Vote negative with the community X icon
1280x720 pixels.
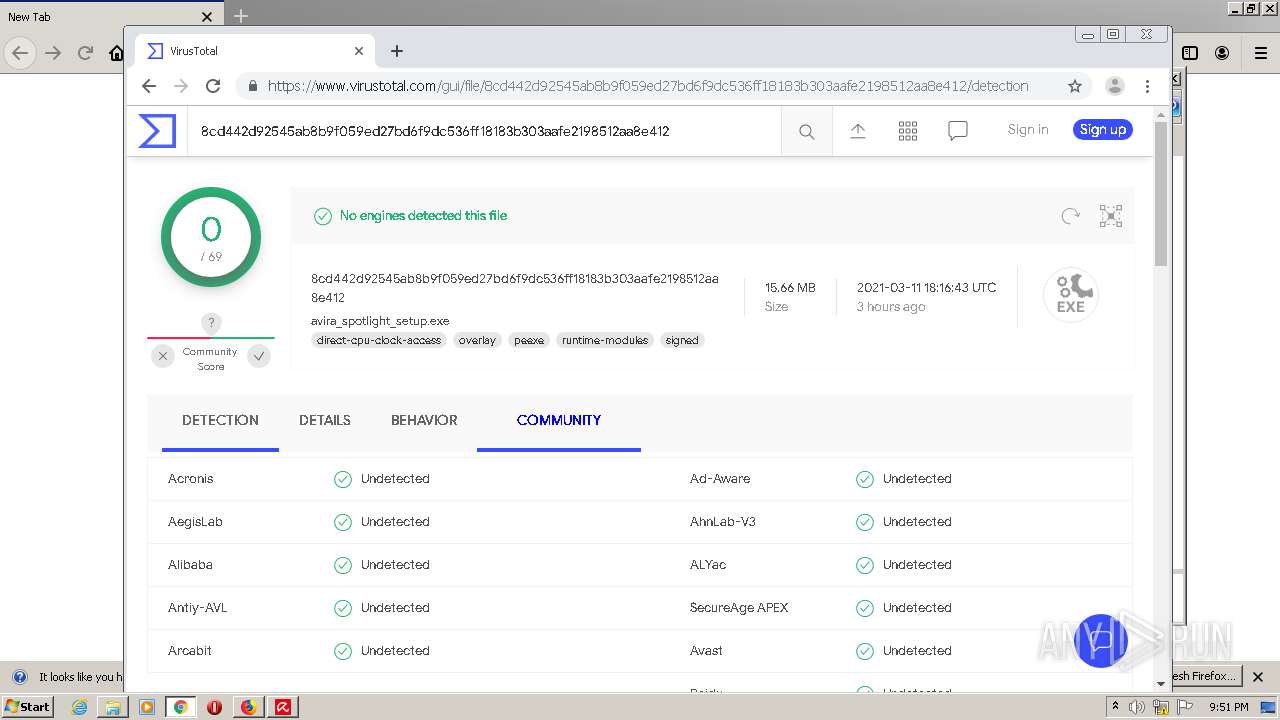[x=163, y=356]
